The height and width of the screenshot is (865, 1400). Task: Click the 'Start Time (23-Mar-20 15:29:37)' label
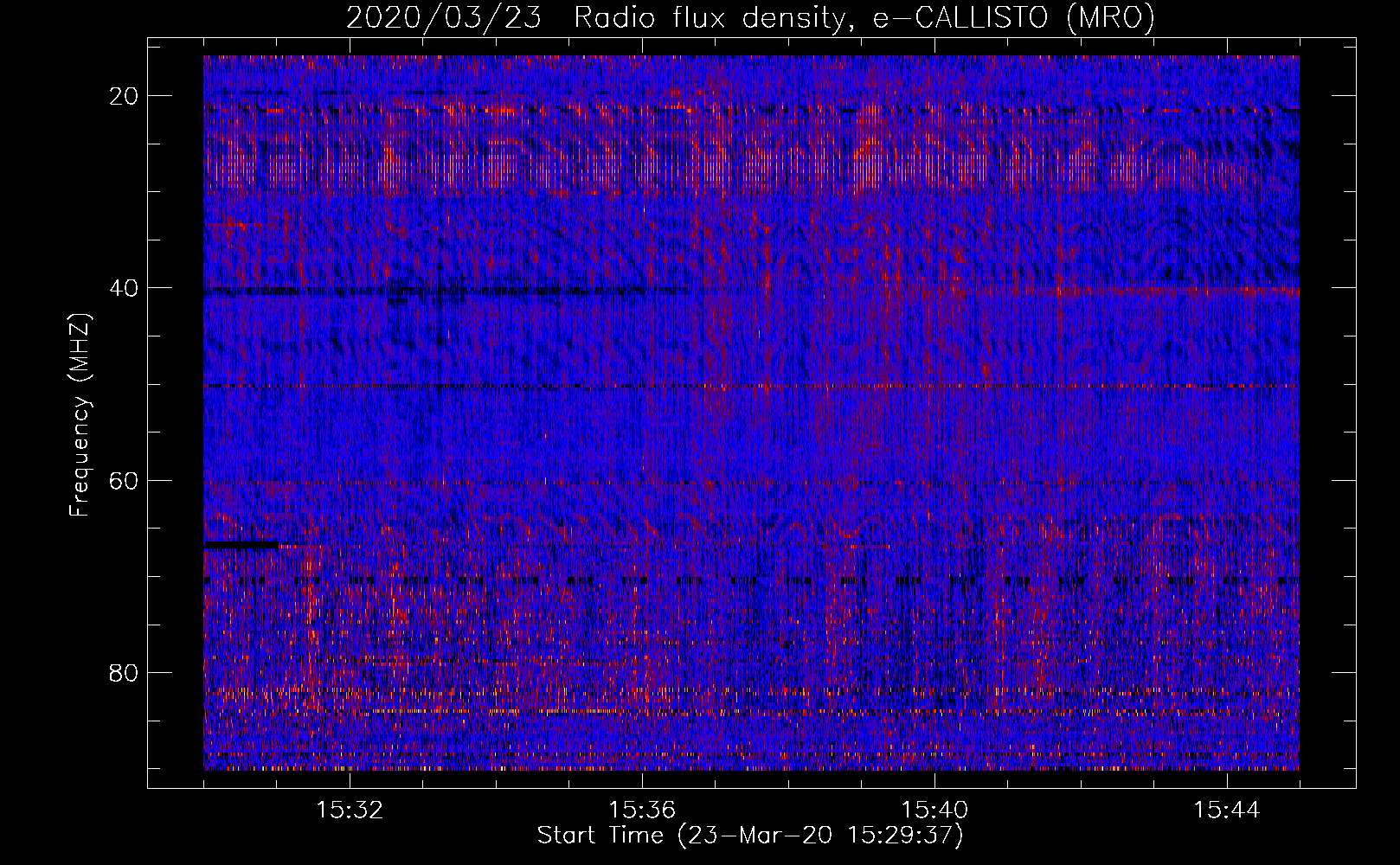750,836
